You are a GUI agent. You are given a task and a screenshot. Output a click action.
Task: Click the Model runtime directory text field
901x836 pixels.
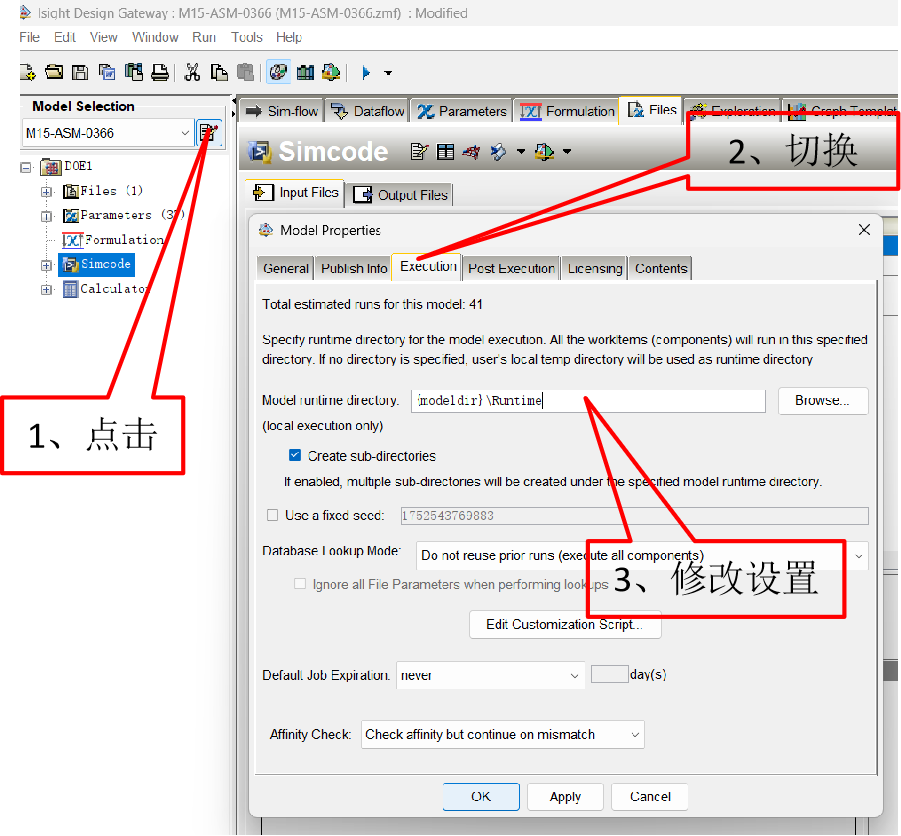click(x=588, y=401)
